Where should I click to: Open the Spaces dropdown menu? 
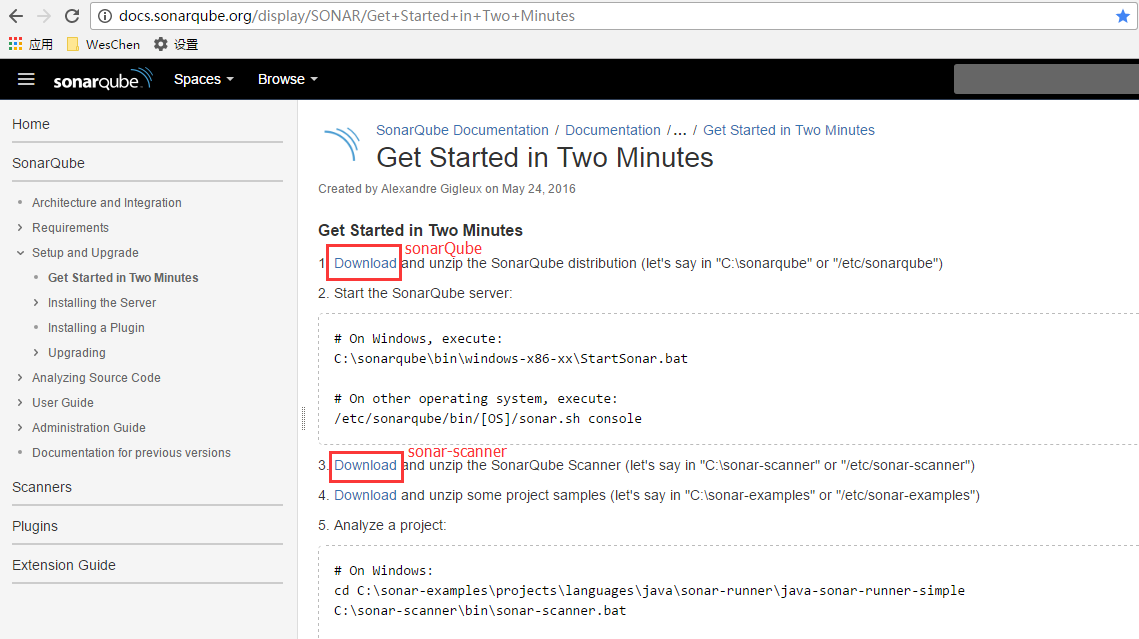[x=203, y=79]
